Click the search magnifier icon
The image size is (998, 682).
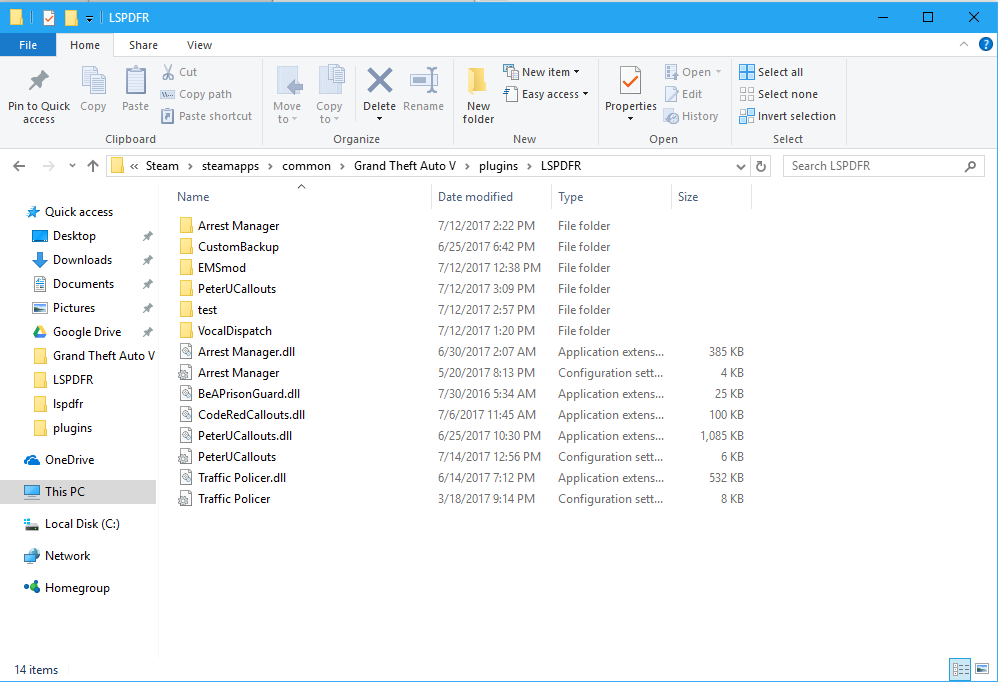tap(971, 166)
